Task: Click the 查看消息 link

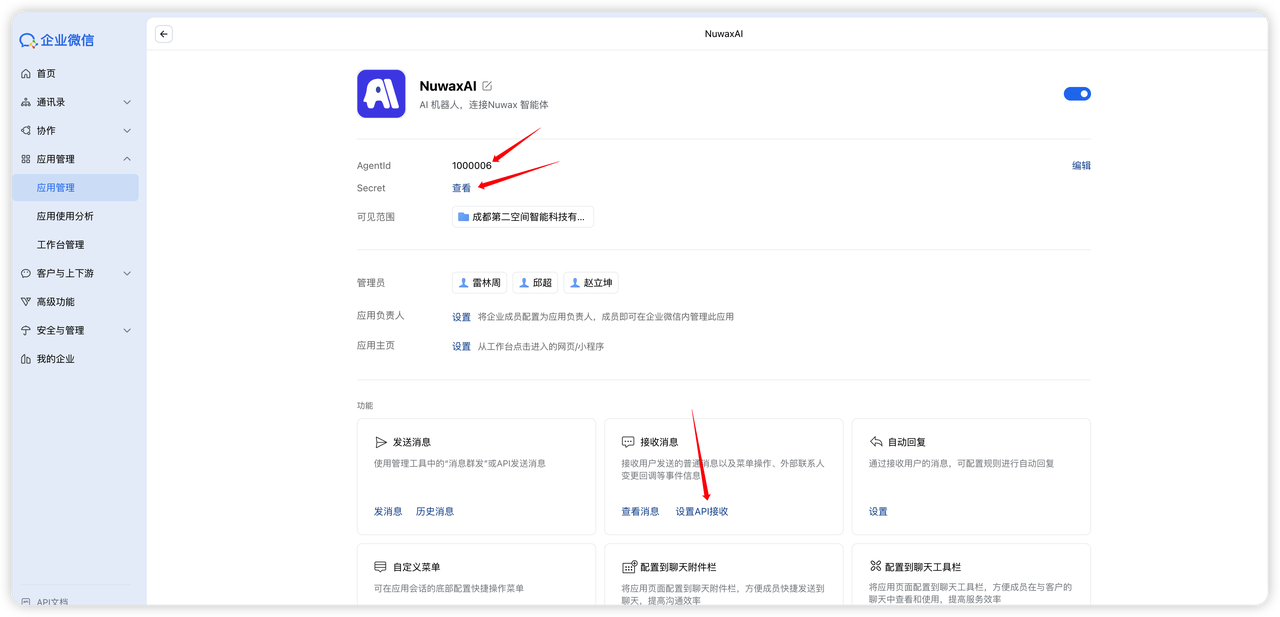Action: point(640,512)
